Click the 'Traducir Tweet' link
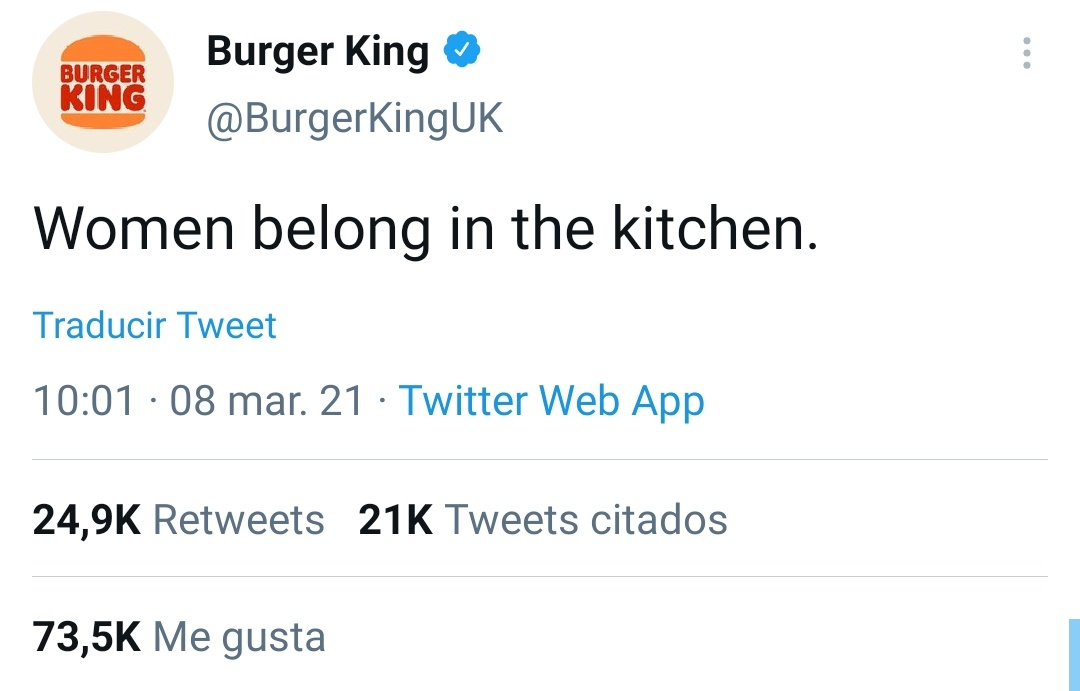This screenshot has height=691, width=1080. pyautogui.click(x=154, y=325)
